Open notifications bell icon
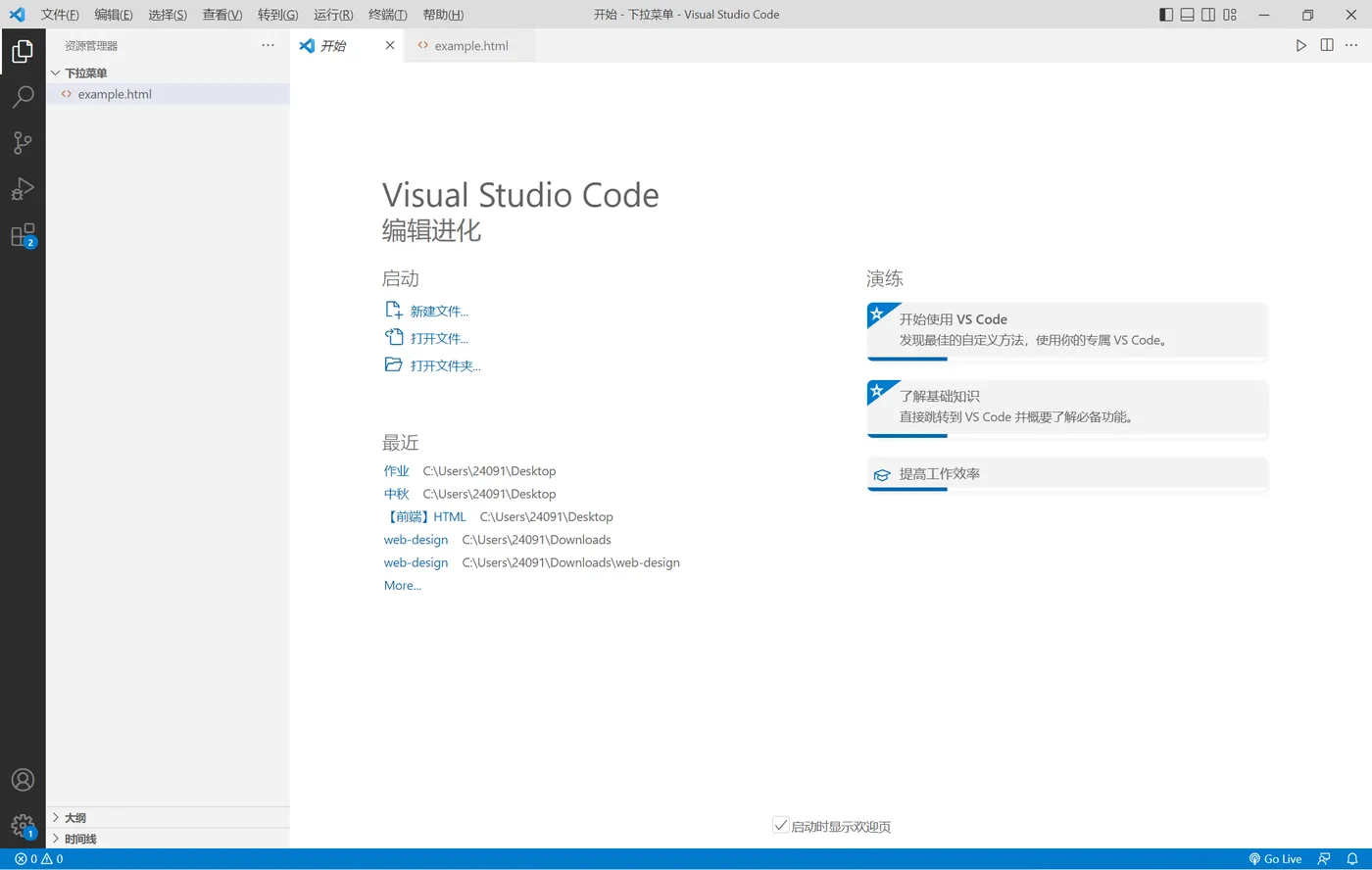1372x870 pixels. coord(1352,859)
